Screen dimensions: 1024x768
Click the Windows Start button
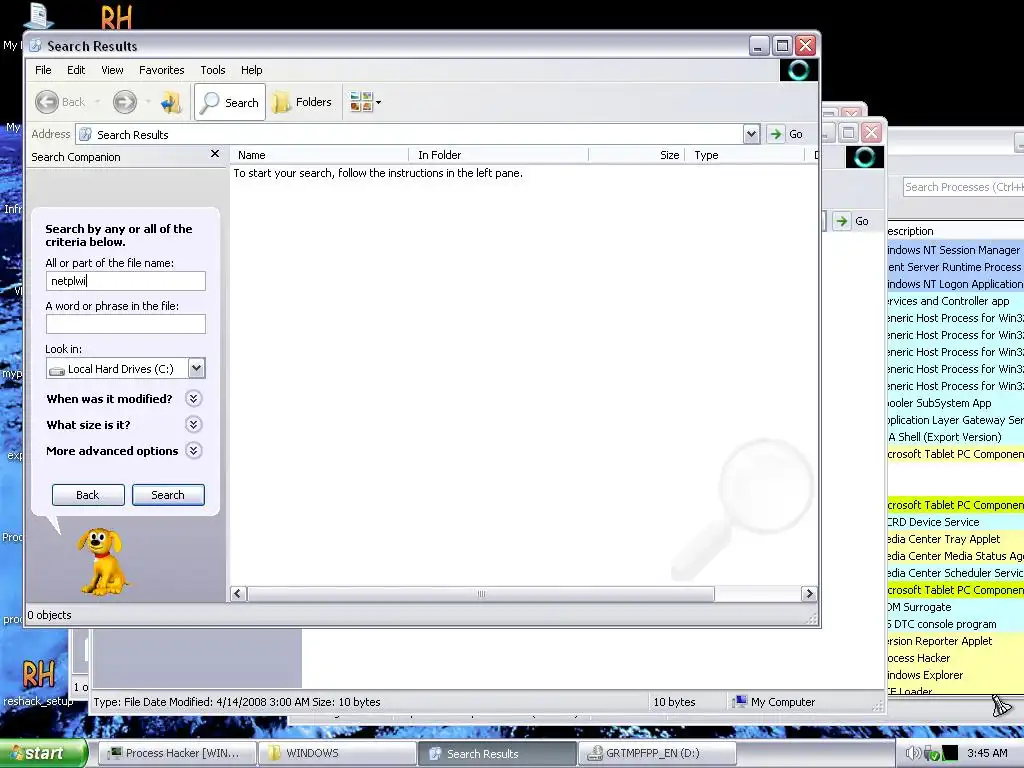44,753
